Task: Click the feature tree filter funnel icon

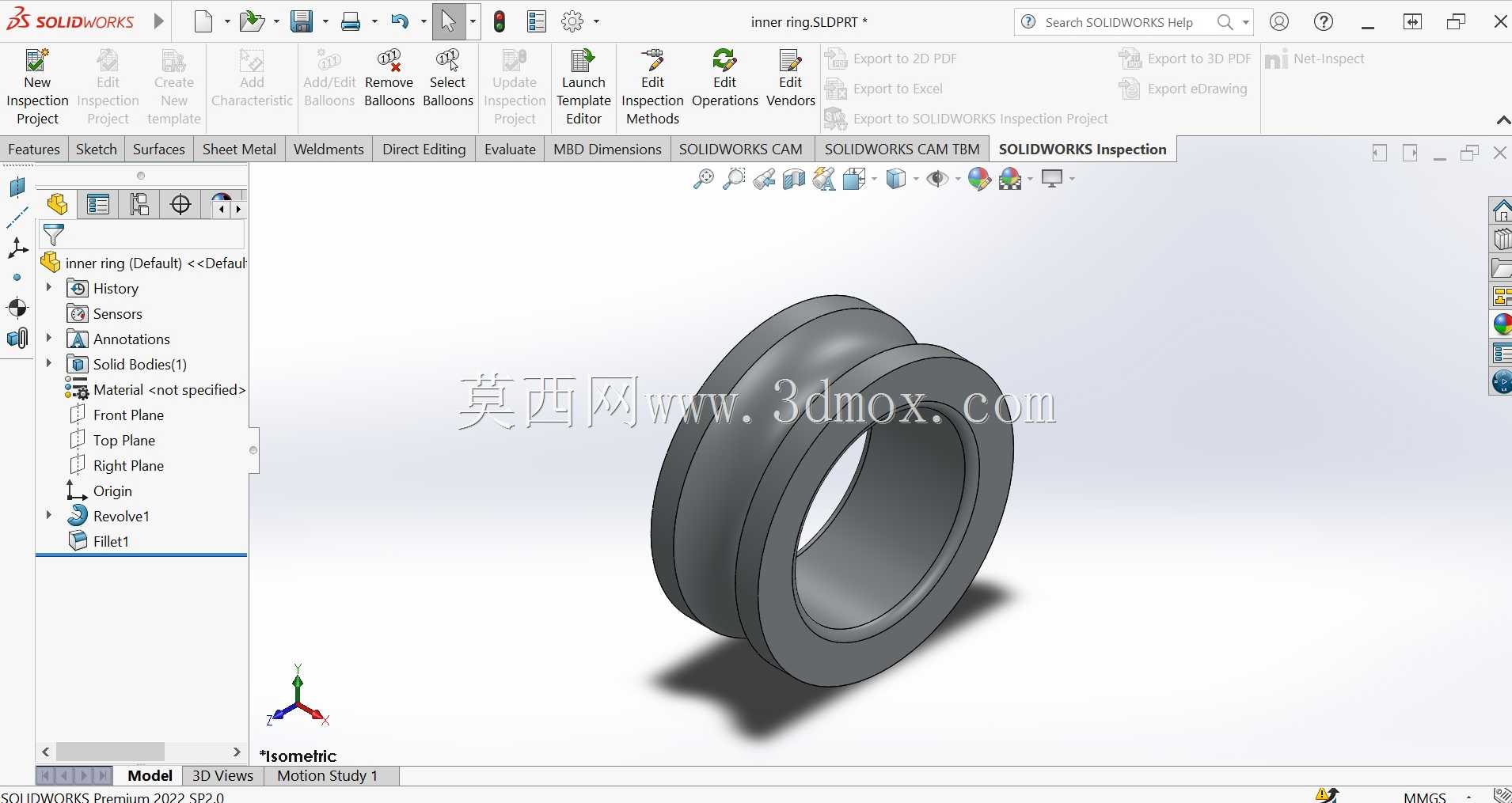Action: pyautogui.click(x=53, y=235)
